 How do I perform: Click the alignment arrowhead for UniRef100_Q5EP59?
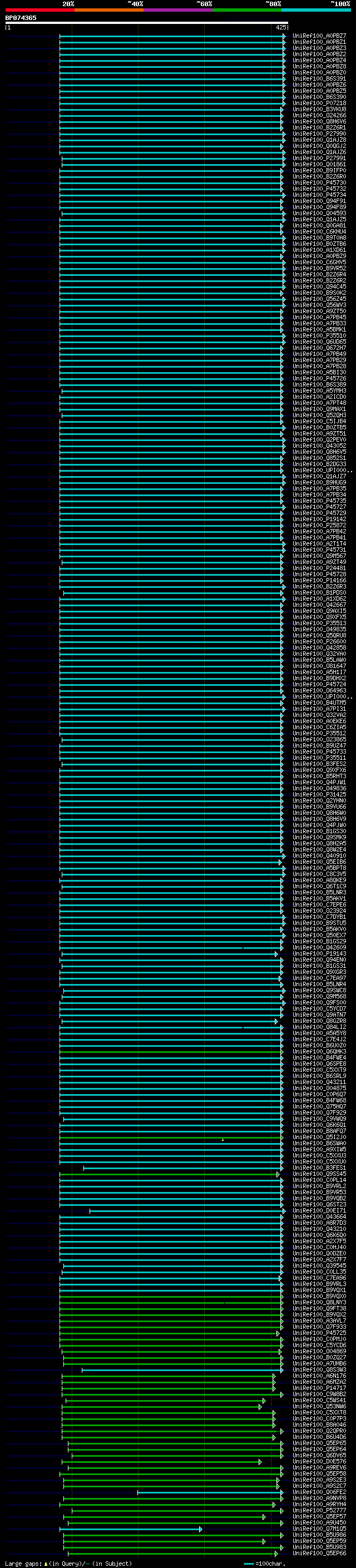264,1542
